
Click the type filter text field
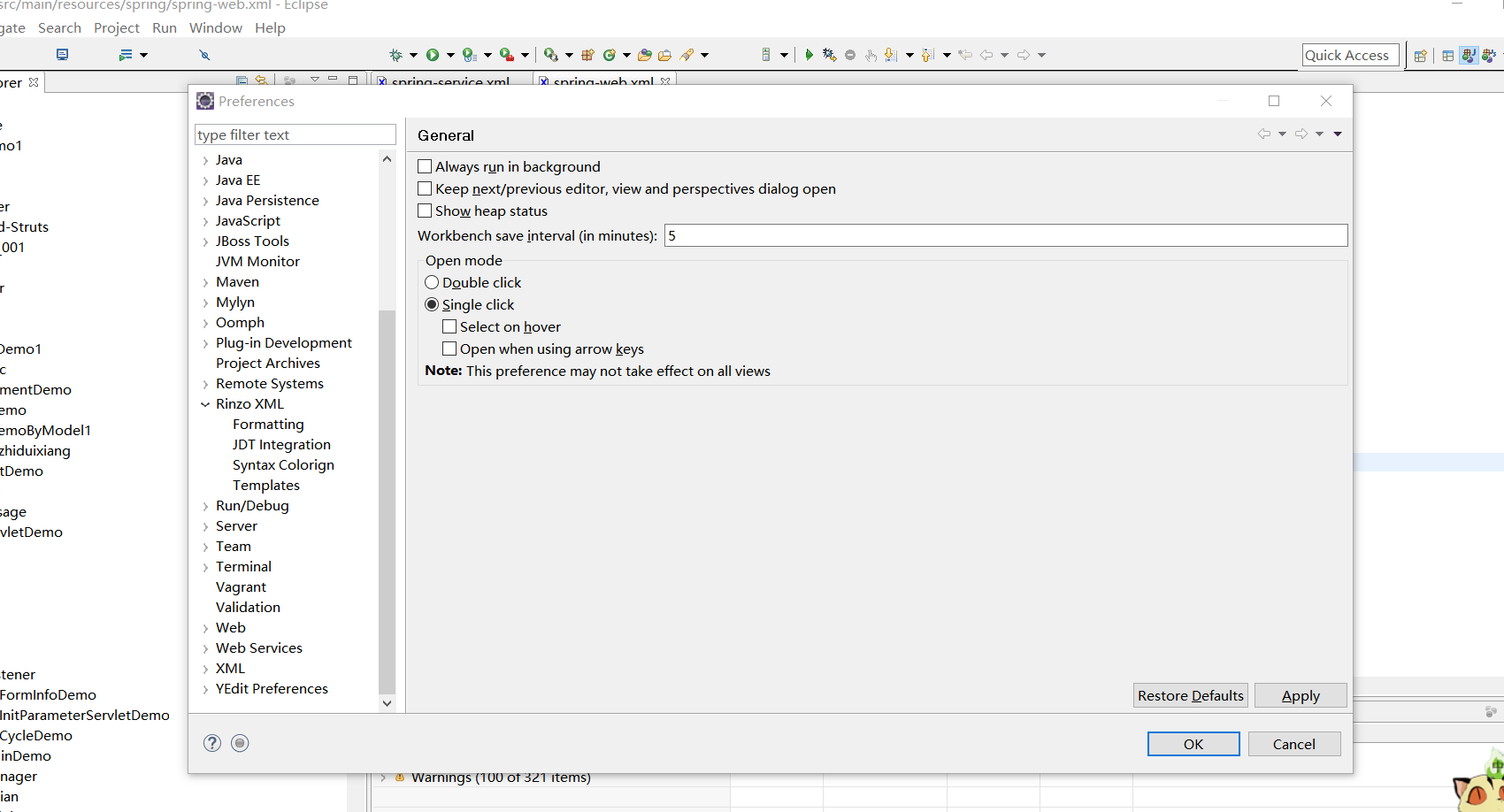295,134
